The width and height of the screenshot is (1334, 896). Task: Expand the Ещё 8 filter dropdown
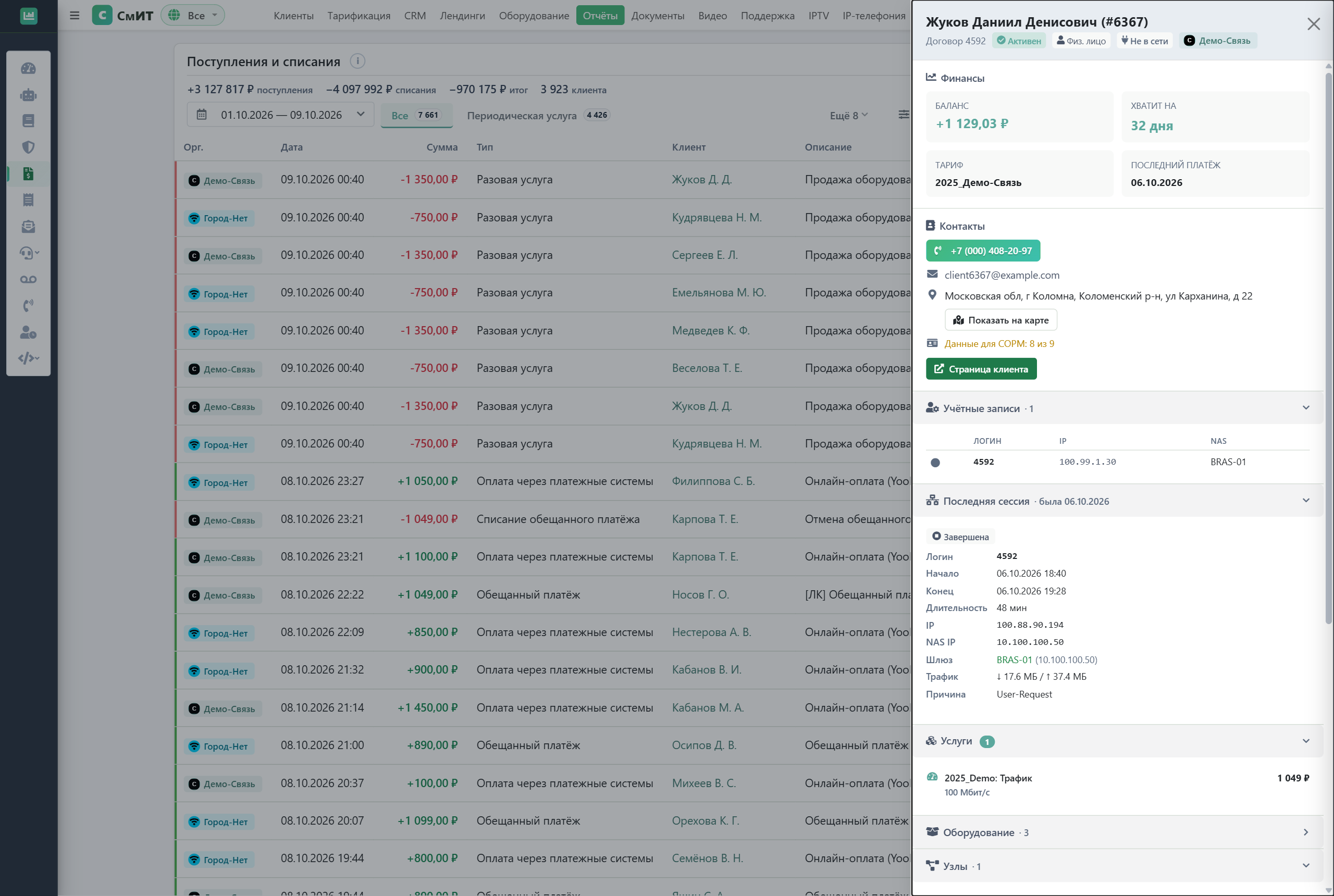pos(849,116)
